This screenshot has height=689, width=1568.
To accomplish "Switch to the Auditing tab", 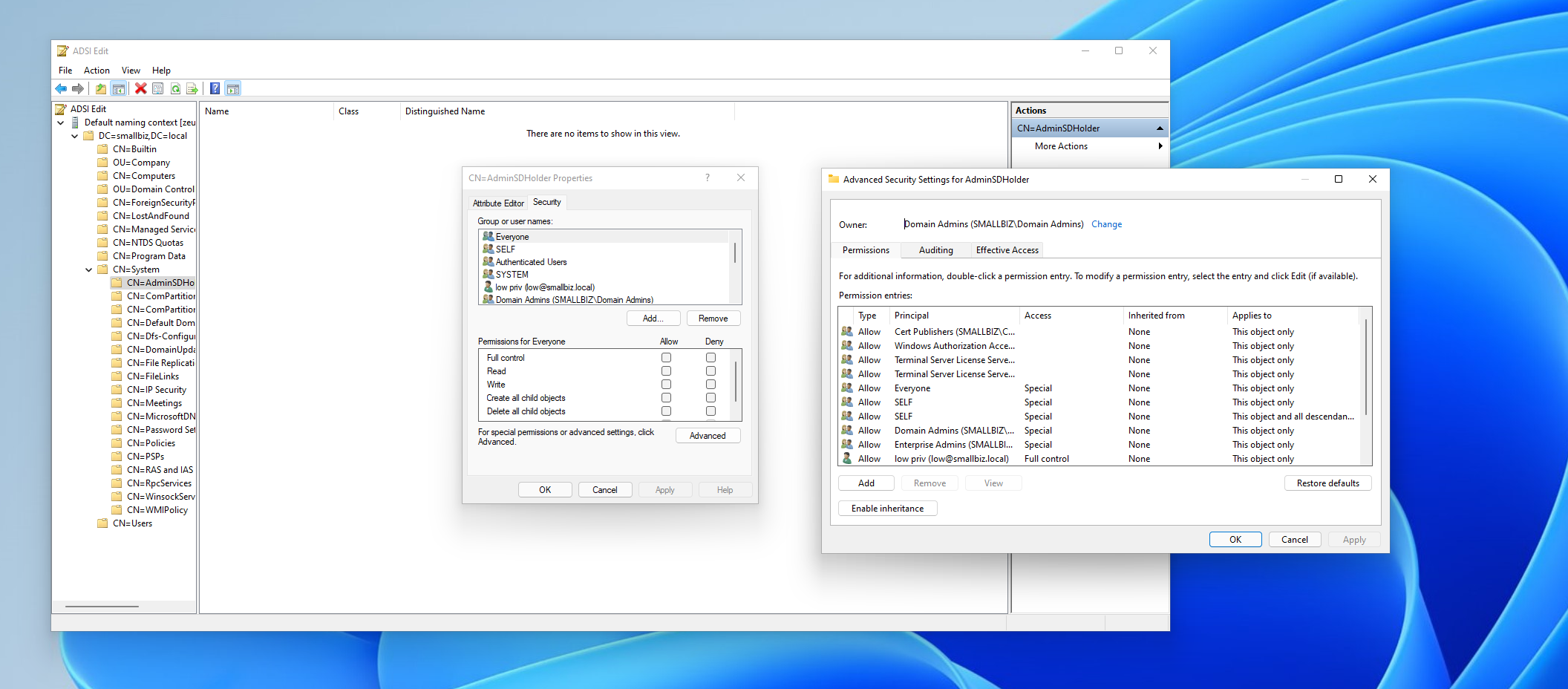I will click(x=935, y=250).
